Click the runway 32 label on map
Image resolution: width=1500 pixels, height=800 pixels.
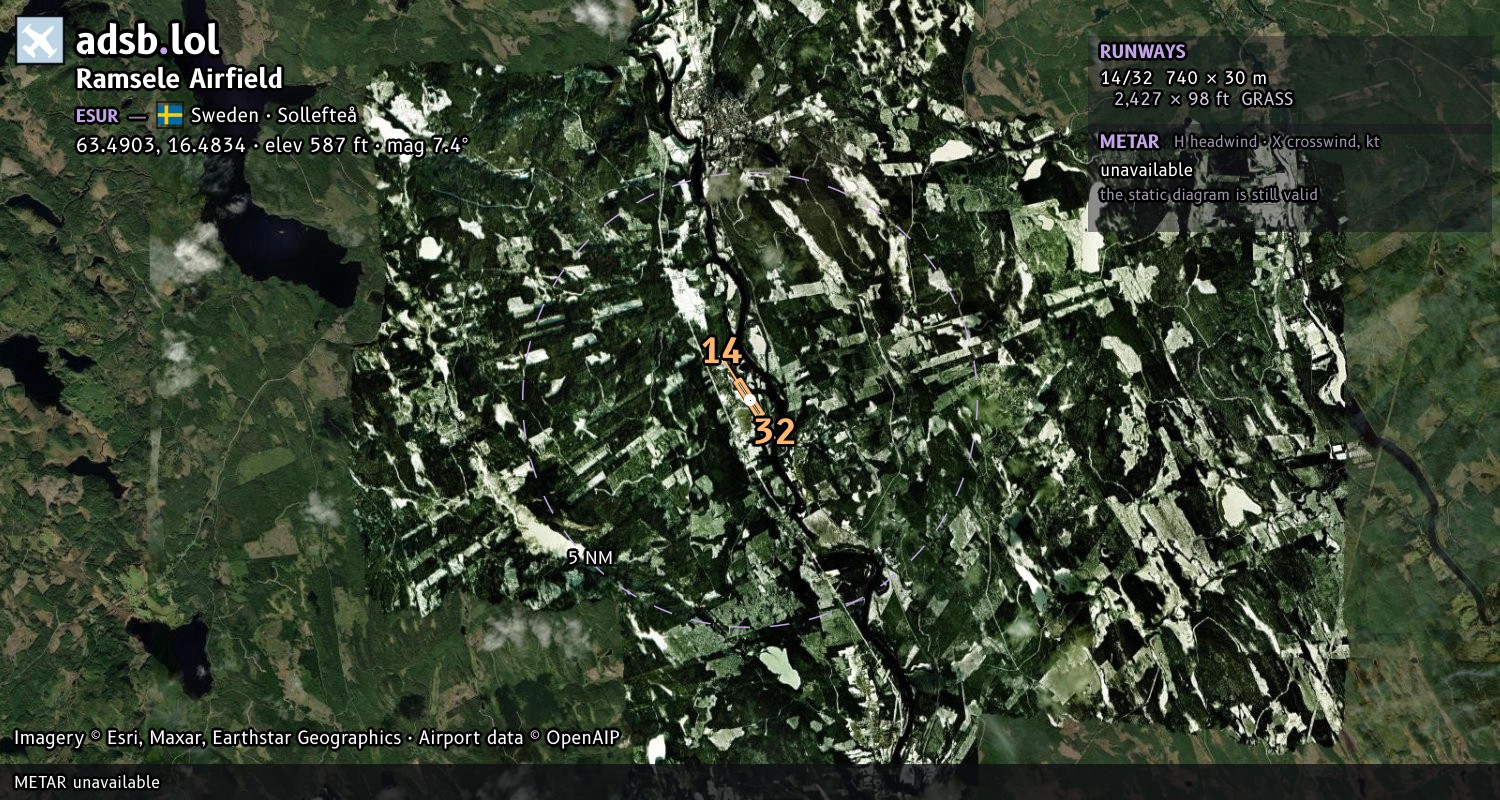pos(774,431)
